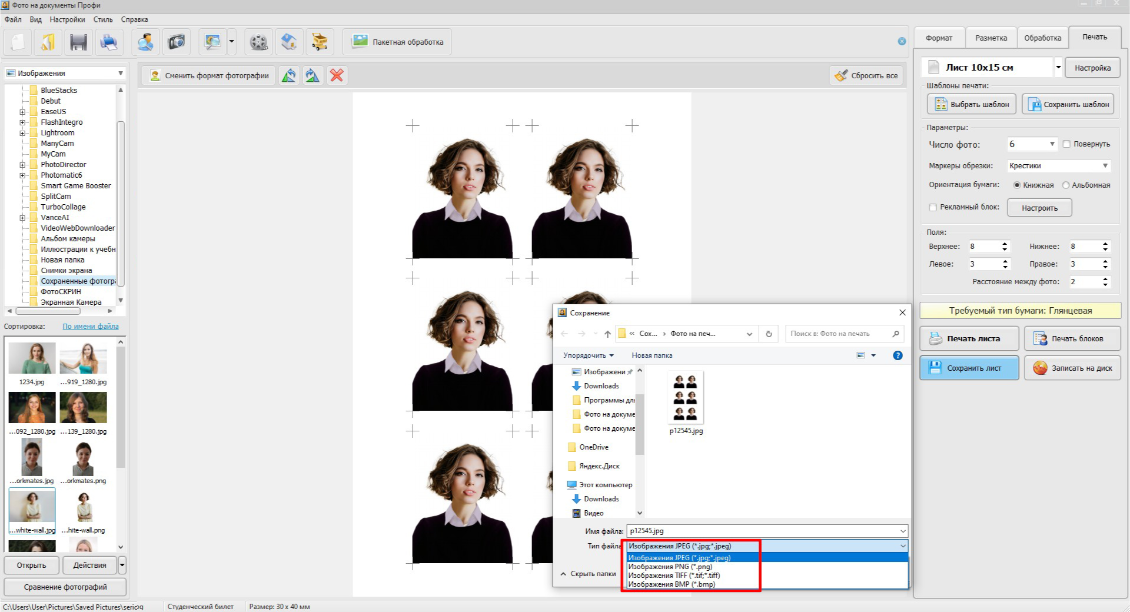Open the Настройки menu
Viewport: 1130px width, 612px height.
(x=67, y=19)
